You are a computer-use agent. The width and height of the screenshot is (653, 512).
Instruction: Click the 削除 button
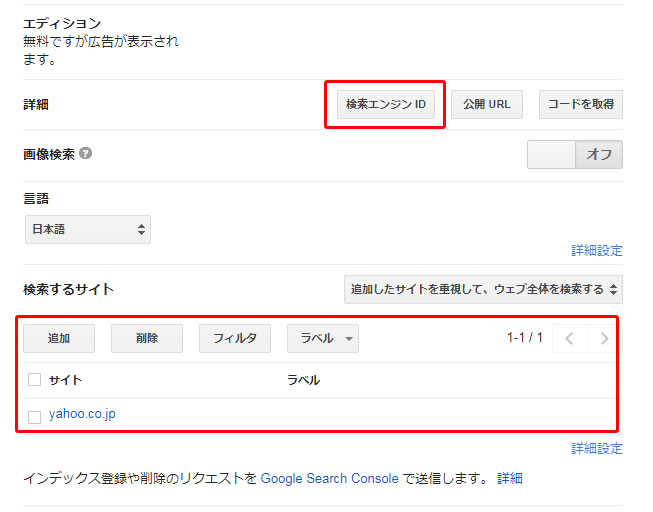coord(147,338)
